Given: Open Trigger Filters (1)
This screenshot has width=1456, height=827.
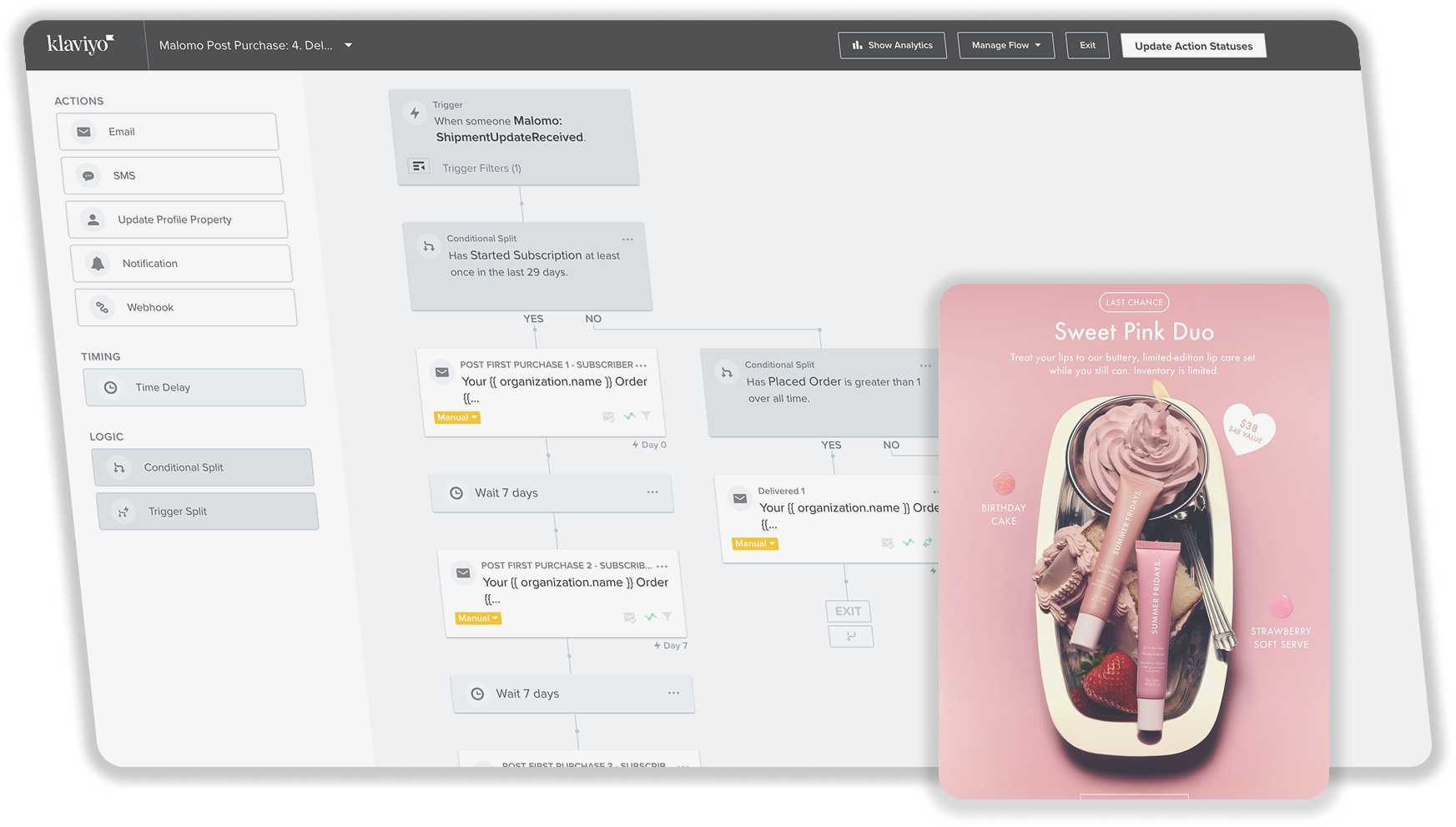Looking at the screenshot, I should point(481,168).
